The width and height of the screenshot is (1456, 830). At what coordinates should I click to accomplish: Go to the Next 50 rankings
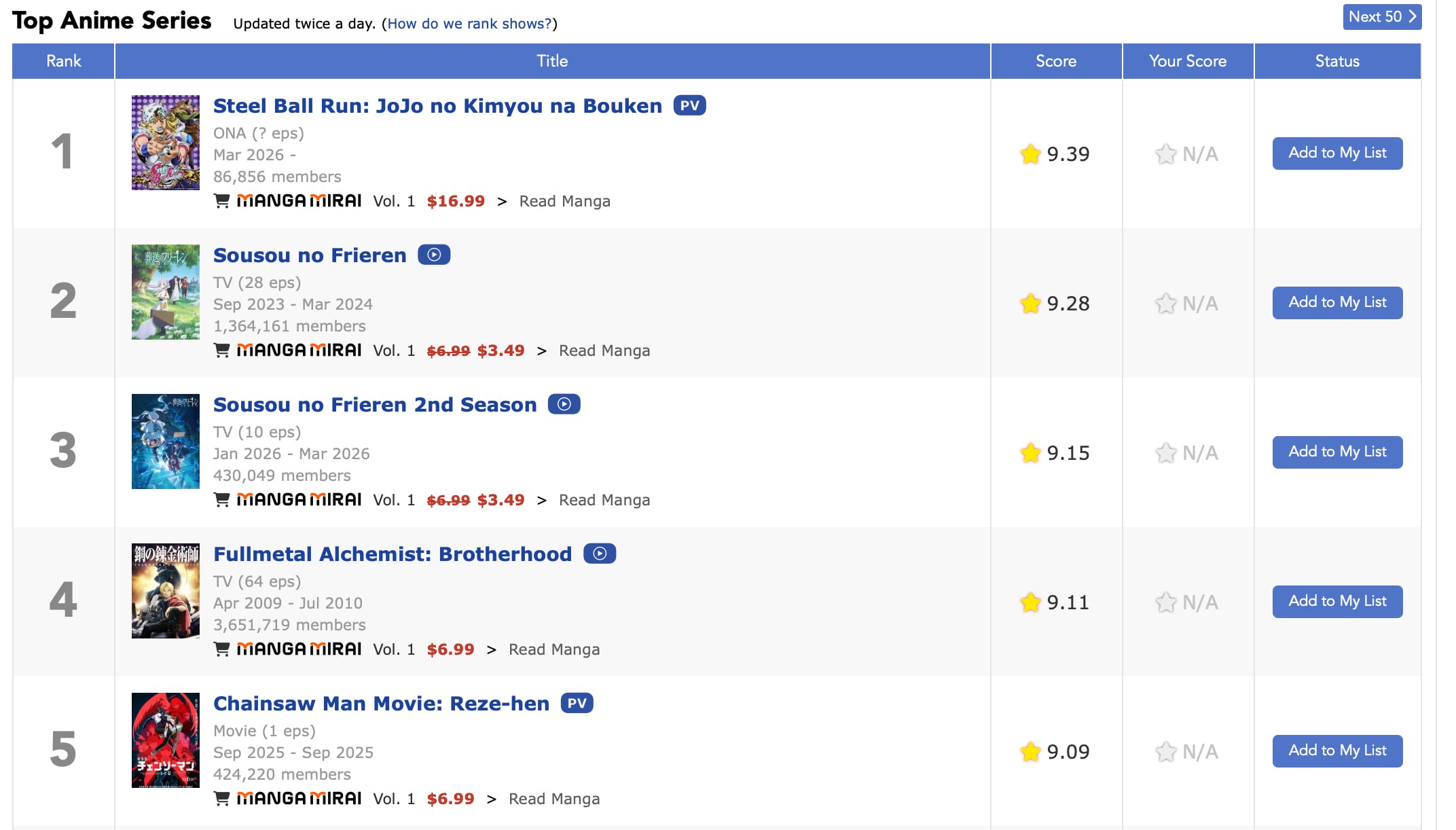coord(1381,17)
